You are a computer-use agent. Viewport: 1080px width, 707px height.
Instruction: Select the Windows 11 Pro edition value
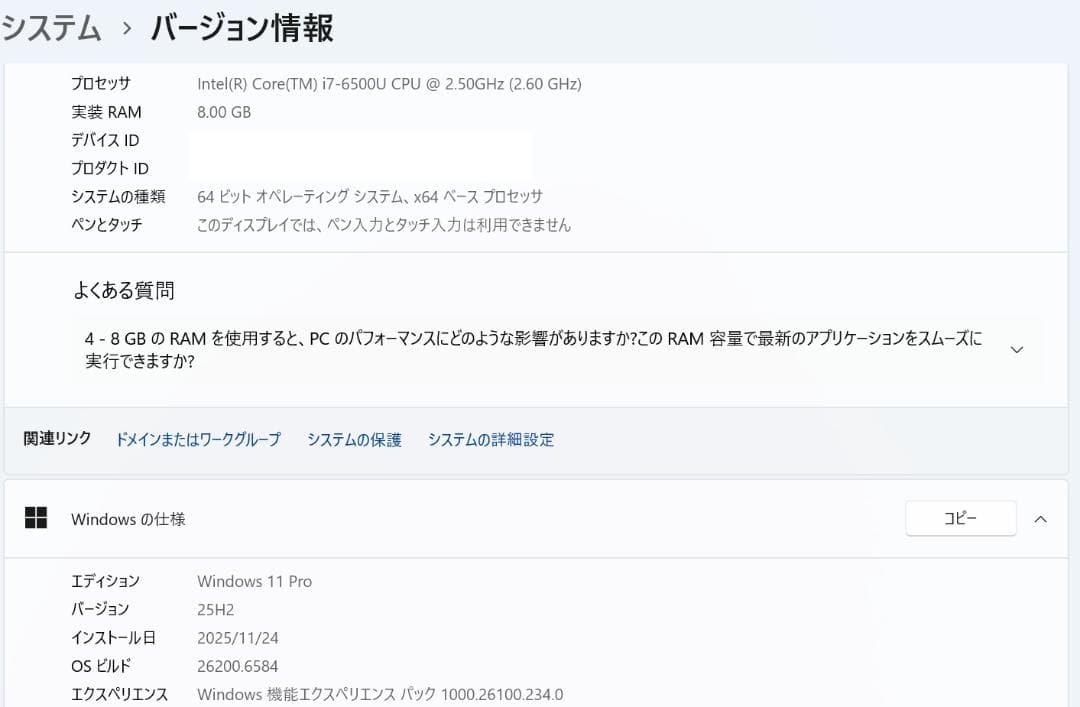click(254, 581)
